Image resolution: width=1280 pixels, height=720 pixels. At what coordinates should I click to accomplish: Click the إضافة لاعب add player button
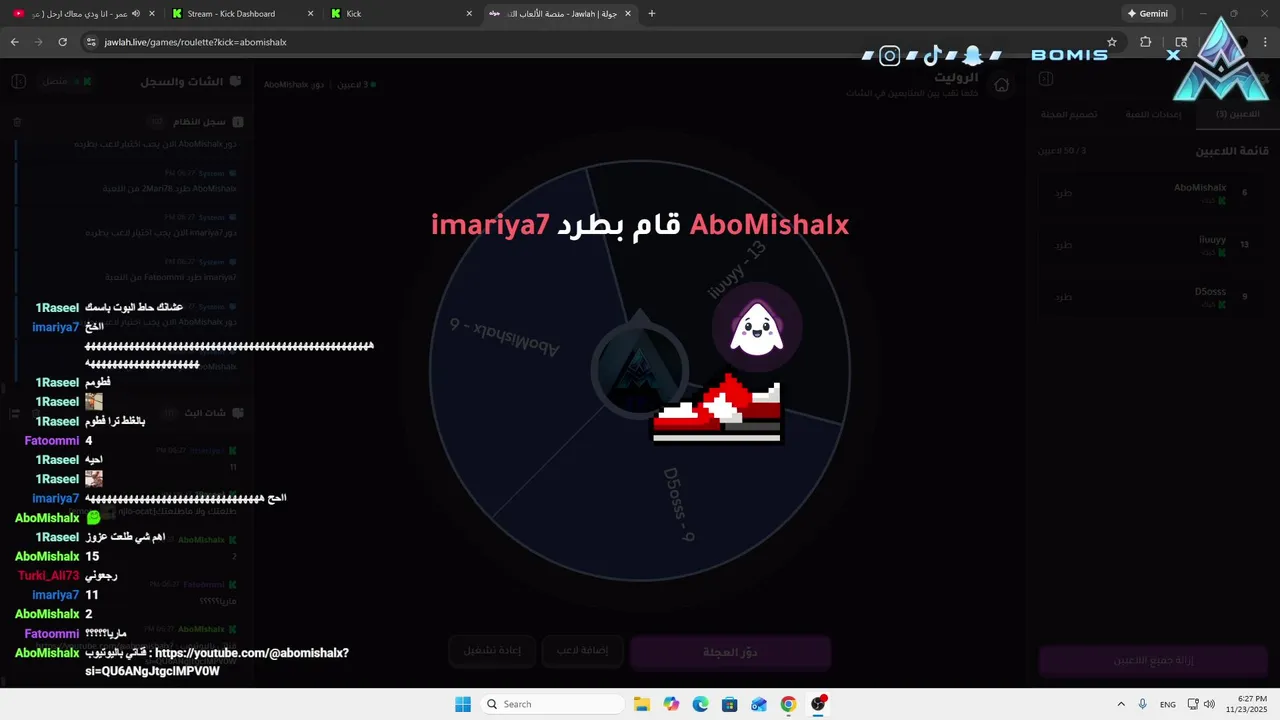(x=582, y=651)
